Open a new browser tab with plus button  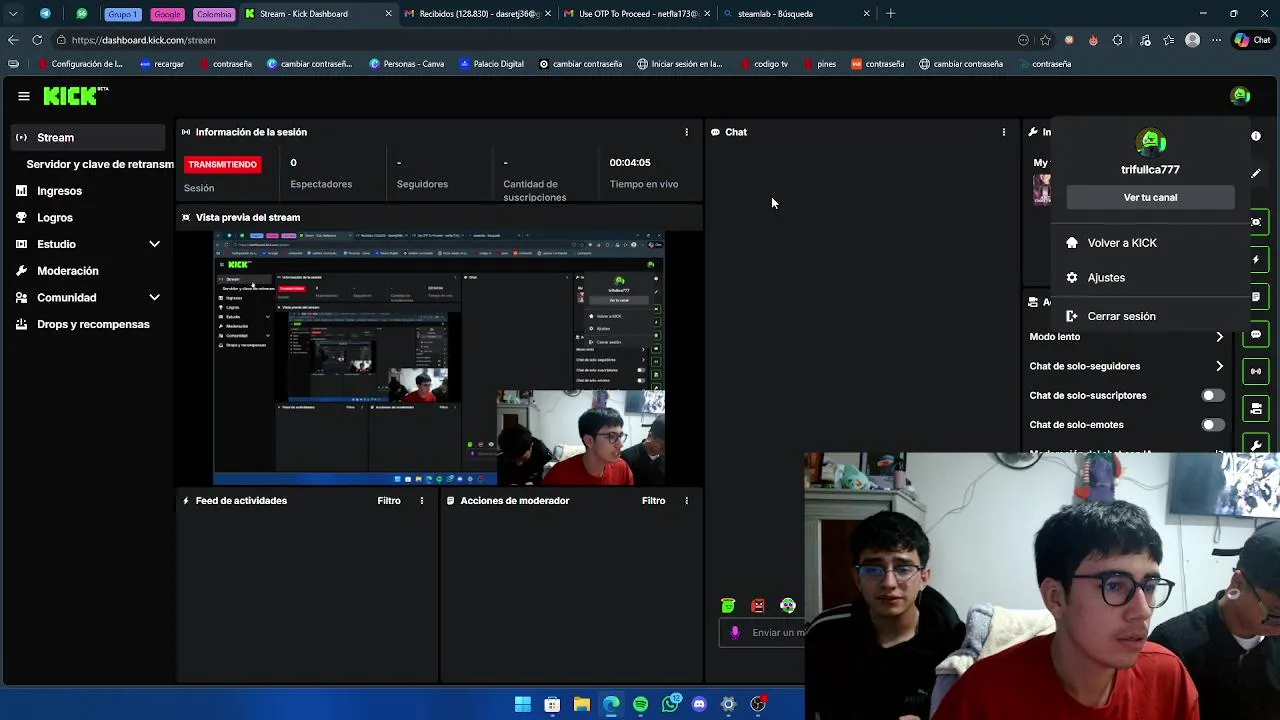(890, 14)
